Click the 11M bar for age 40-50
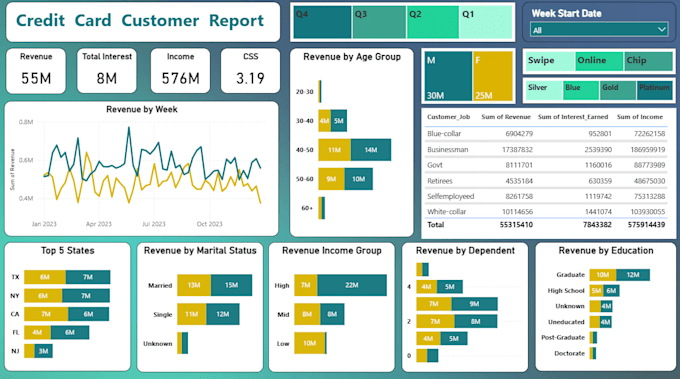 tap(334, 150)
